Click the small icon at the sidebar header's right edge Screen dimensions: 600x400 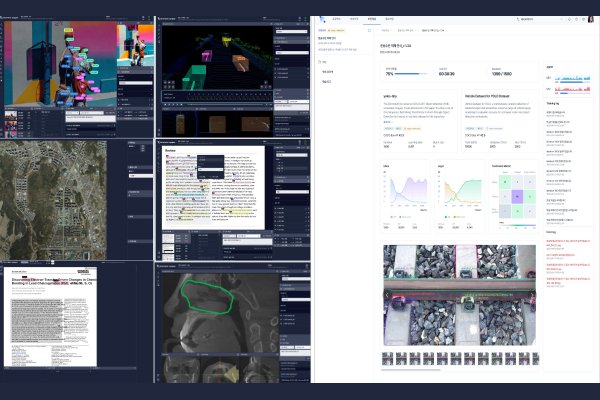(x=369, y=30)
